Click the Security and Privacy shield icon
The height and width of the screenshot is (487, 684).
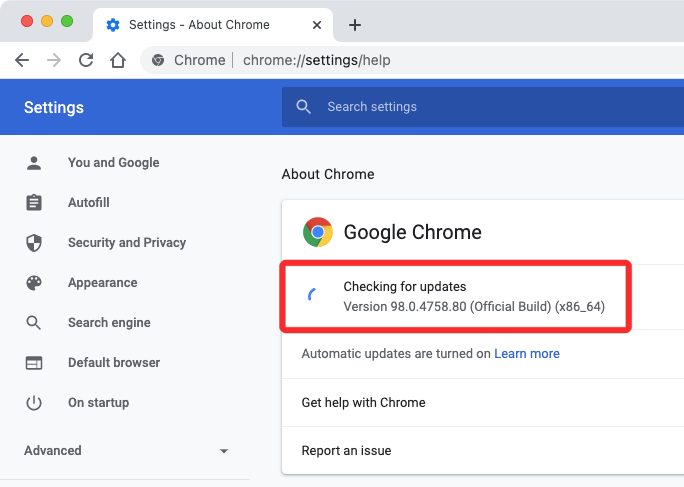point(34,242)
